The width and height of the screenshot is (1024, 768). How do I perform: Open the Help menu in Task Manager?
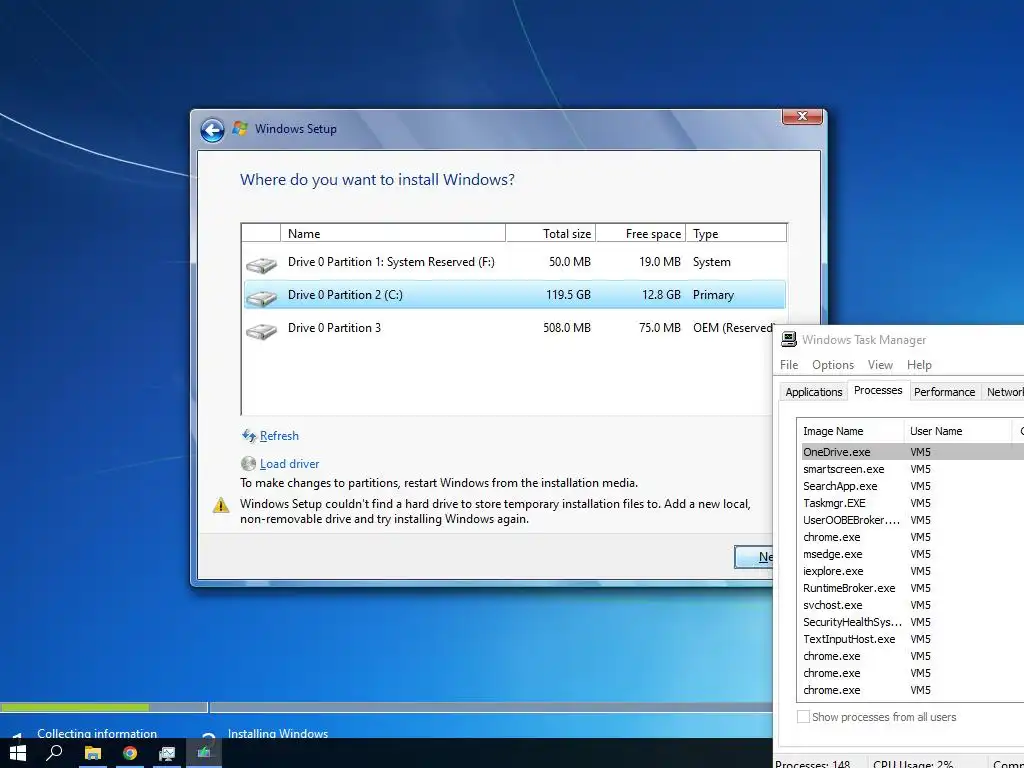[x=919, y=364]
